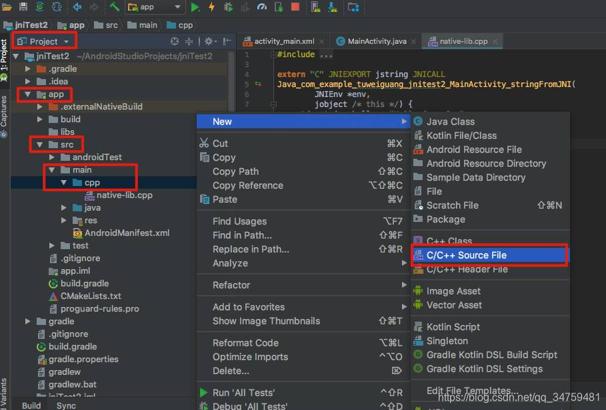Click the AVD Manager icon
The image size is (606, 410).
(x=316, y=7)
